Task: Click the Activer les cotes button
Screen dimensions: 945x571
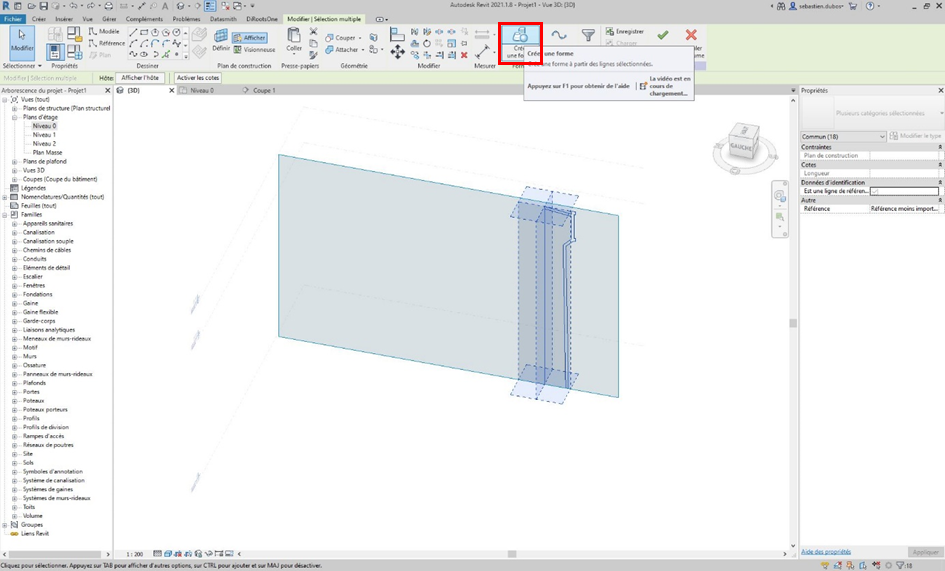Action: pos(198,77)
